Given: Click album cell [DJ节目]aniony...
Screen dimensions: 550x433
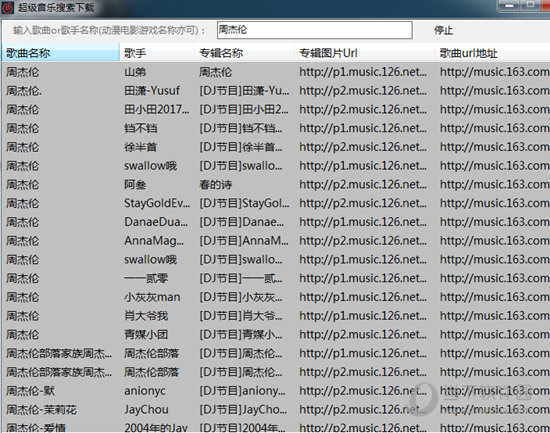Looking at the screenshot, I should click(242, 391).
